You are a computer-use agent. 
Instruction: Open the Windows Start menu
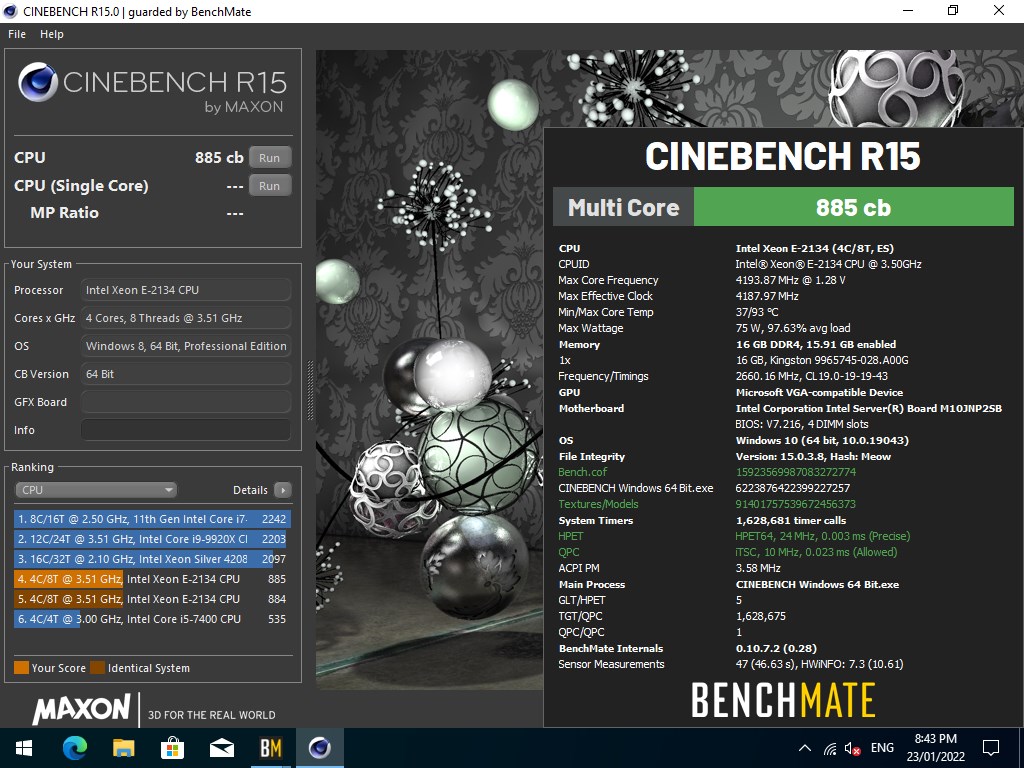coord(24,748)
